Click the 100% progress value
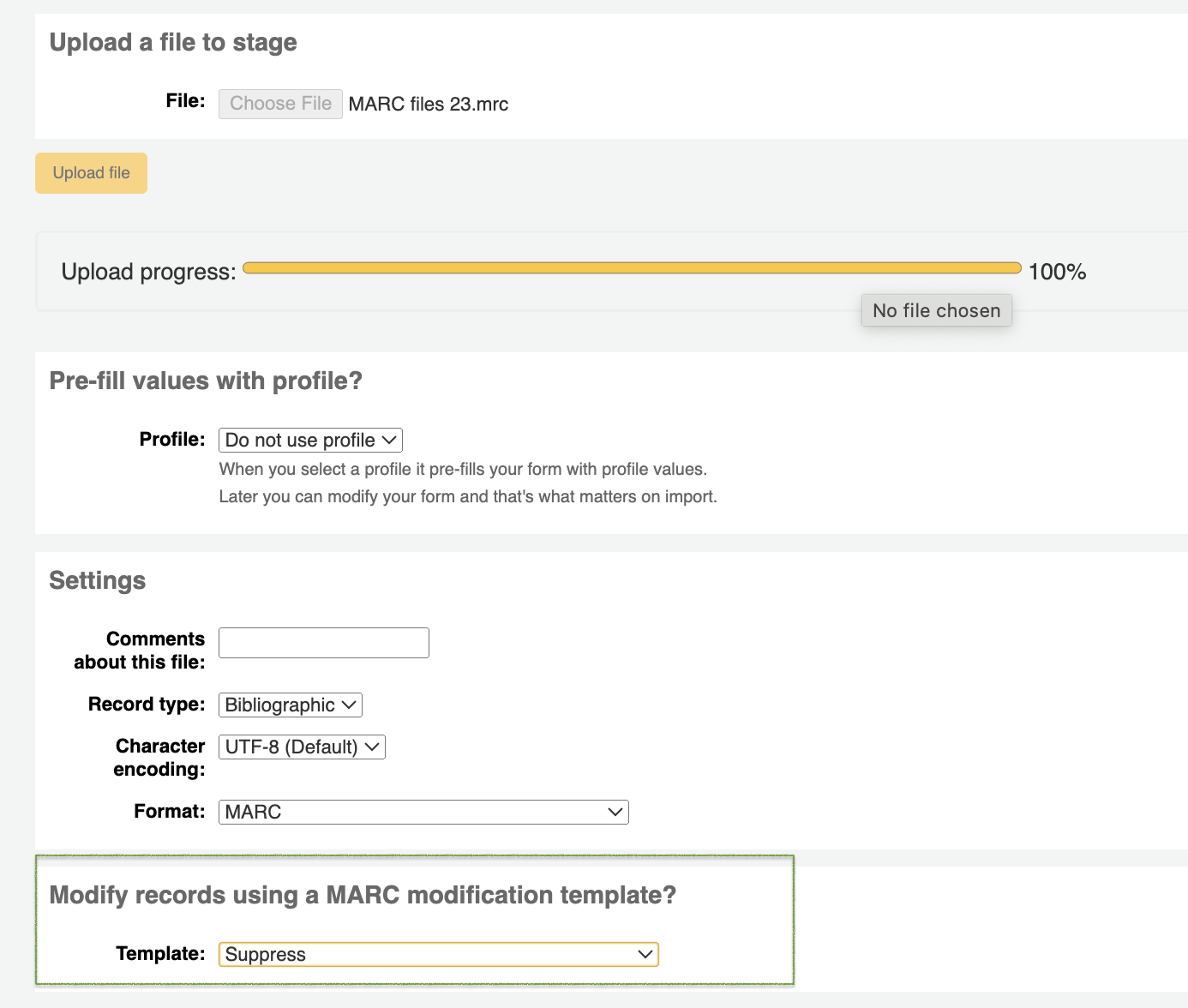Viewport: 1188px width, 1008px height. pos(1057,272)
